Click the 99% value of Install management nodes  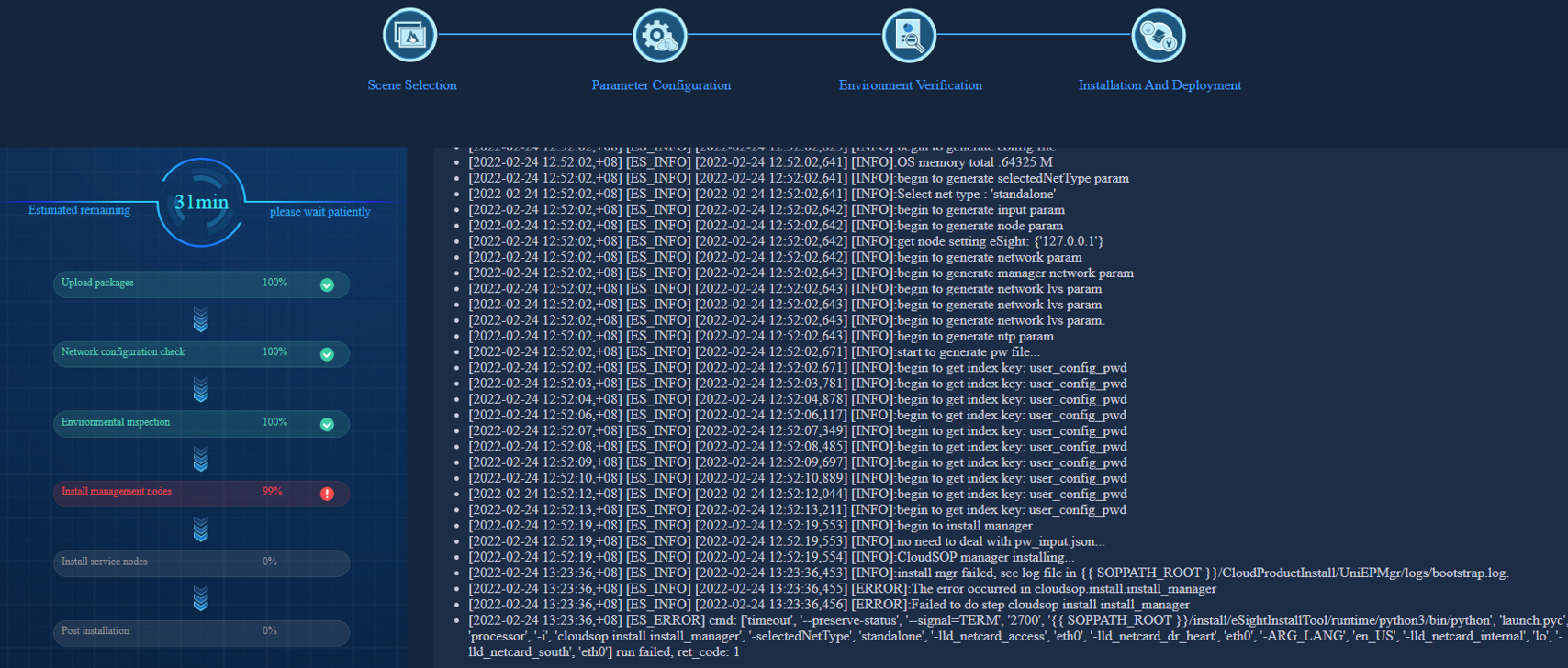point(273,492)
